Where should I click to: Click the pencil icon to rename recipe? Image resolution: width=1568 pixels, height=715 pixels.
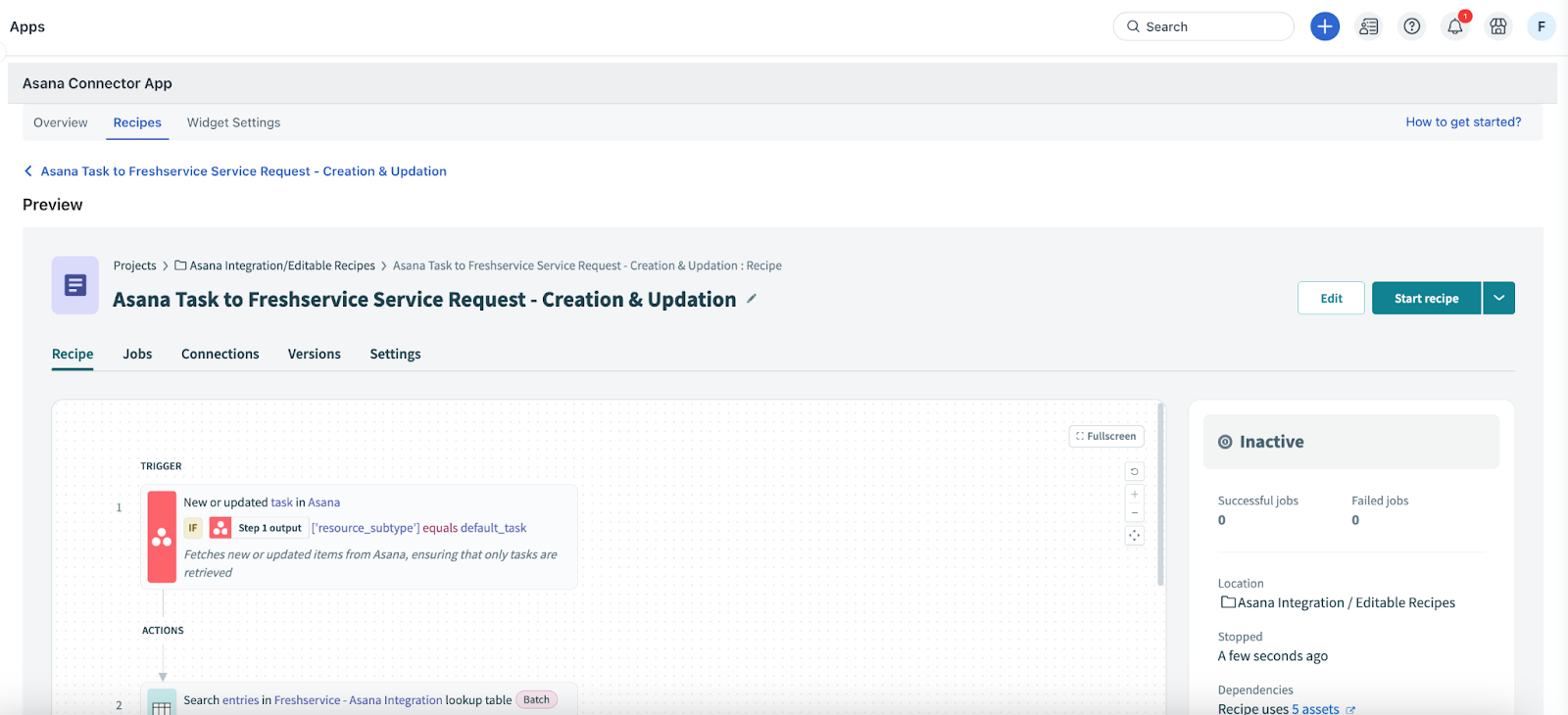click(752, 299)
